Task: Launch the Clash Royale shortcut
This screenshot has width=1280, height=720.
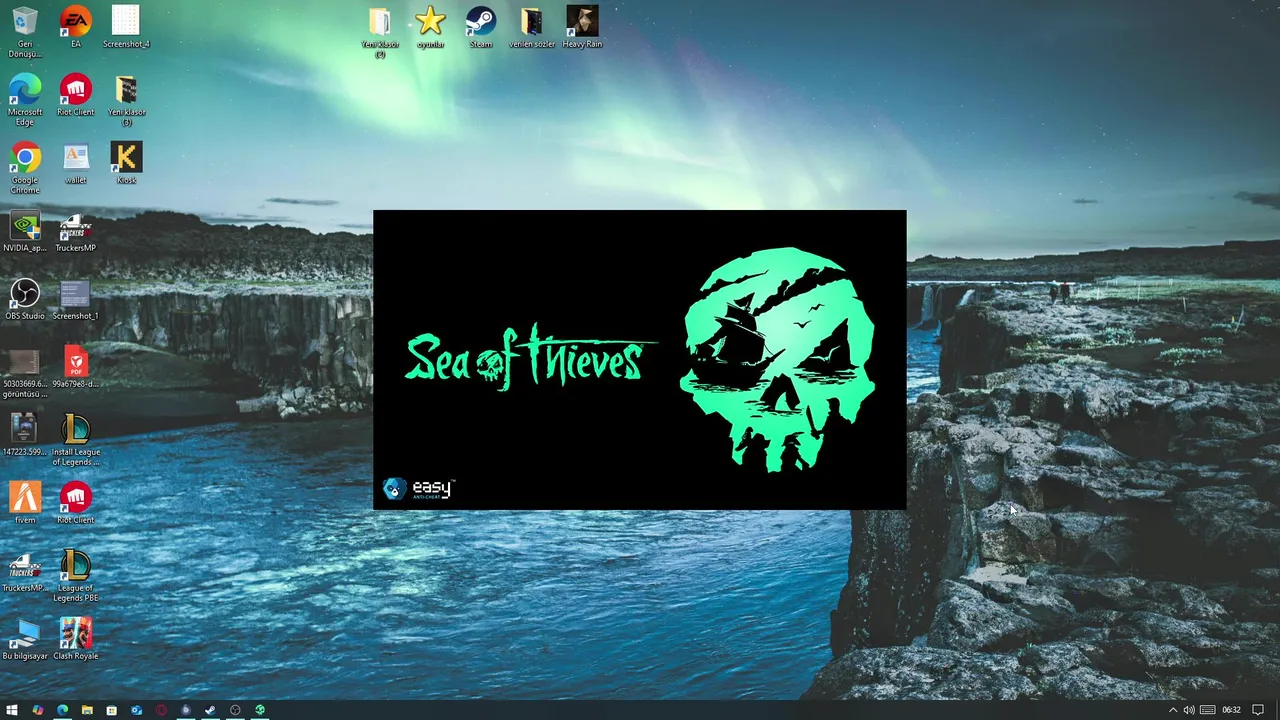Action: pyautogui.click(x=75, y=639)
